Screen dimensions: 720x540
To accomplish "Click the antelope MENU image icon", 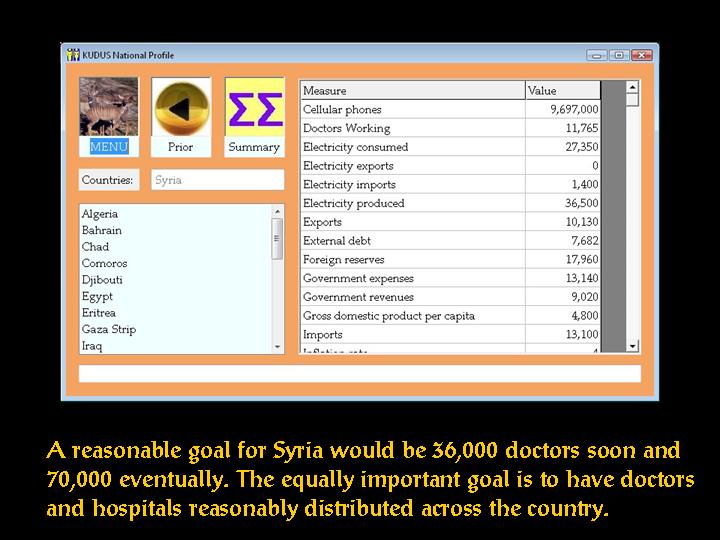I will click(108, 107).
